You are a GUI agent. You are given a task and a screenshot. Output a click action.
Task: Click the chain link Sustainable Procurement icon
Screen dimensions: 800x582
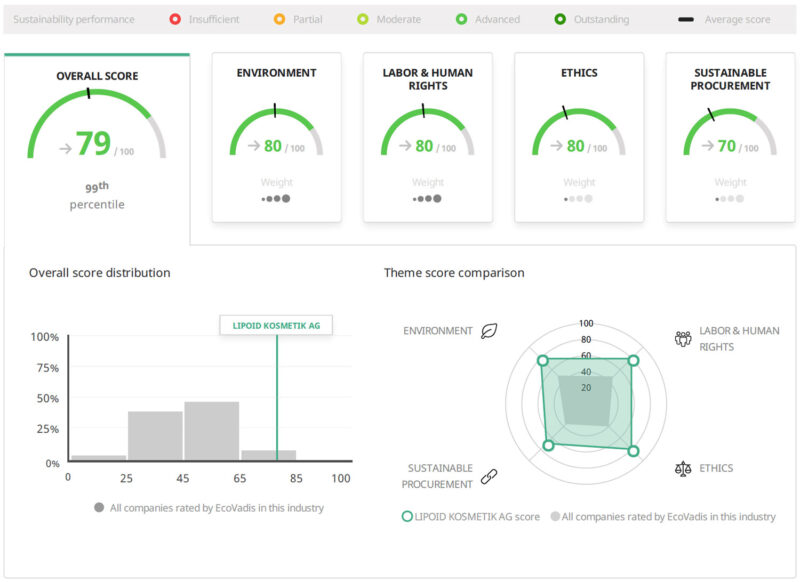pos(489,476)
